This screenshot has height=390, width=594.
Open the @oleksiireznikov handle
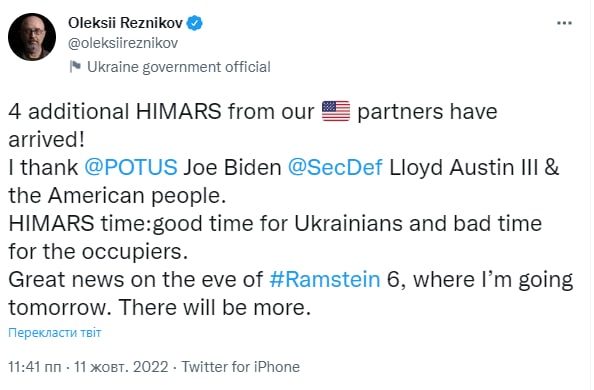click(x=123, y=43)
